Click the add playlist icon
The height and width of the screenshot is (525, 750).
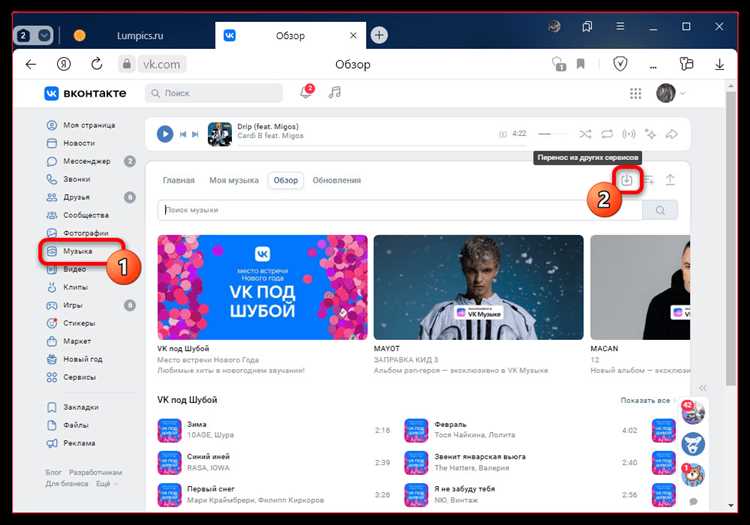pyautogui.click(x=648, y=180)
